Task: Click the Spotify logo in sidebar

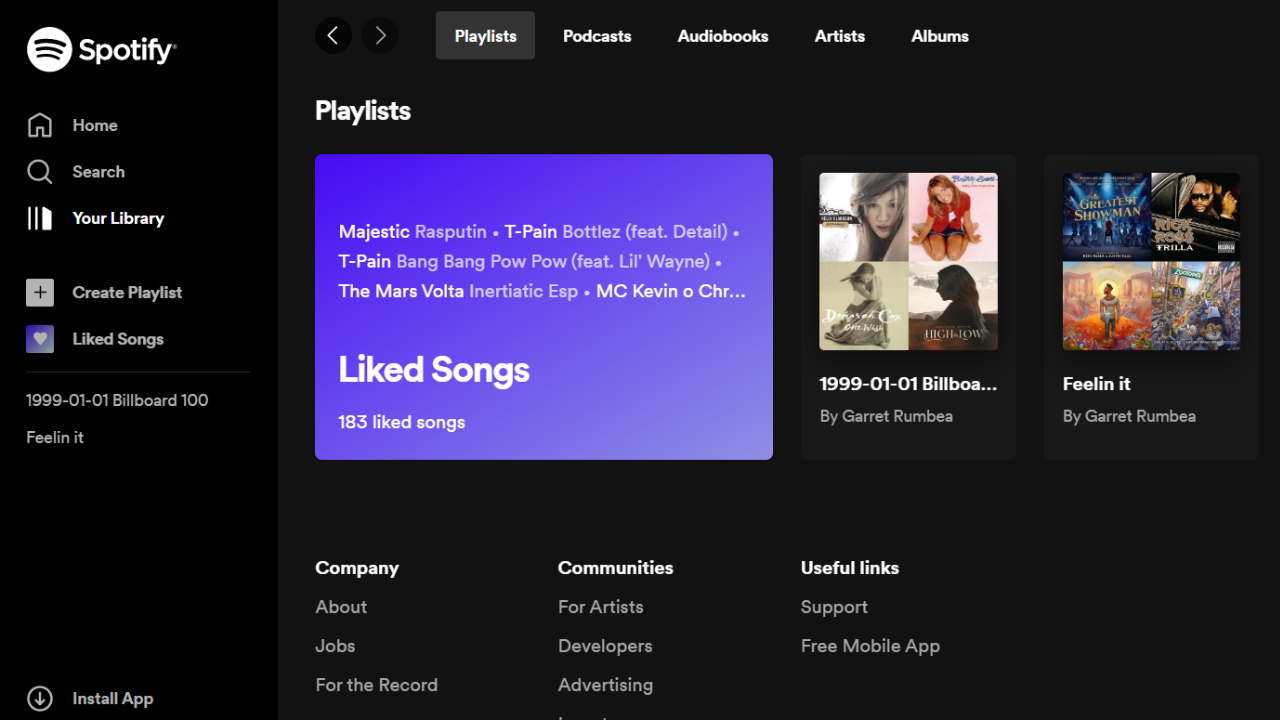Action: (101, 49)
